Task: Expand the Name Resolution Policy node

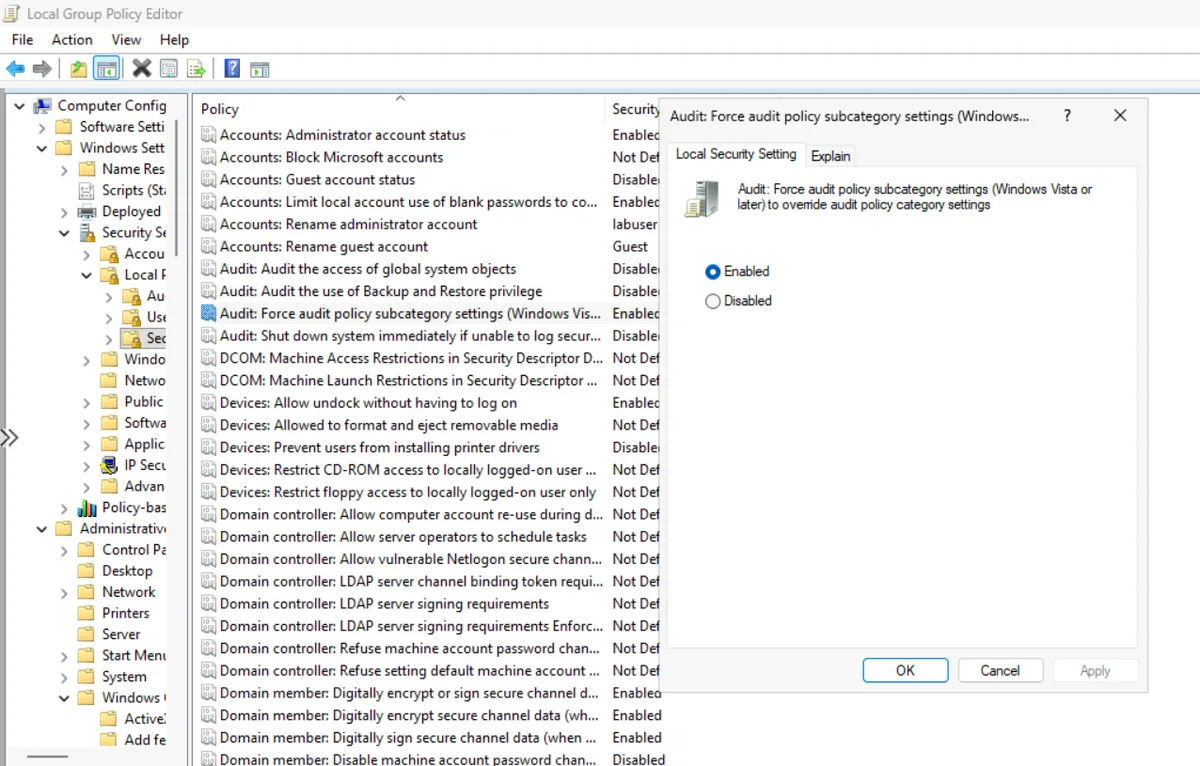Action: tap(64, 170)
